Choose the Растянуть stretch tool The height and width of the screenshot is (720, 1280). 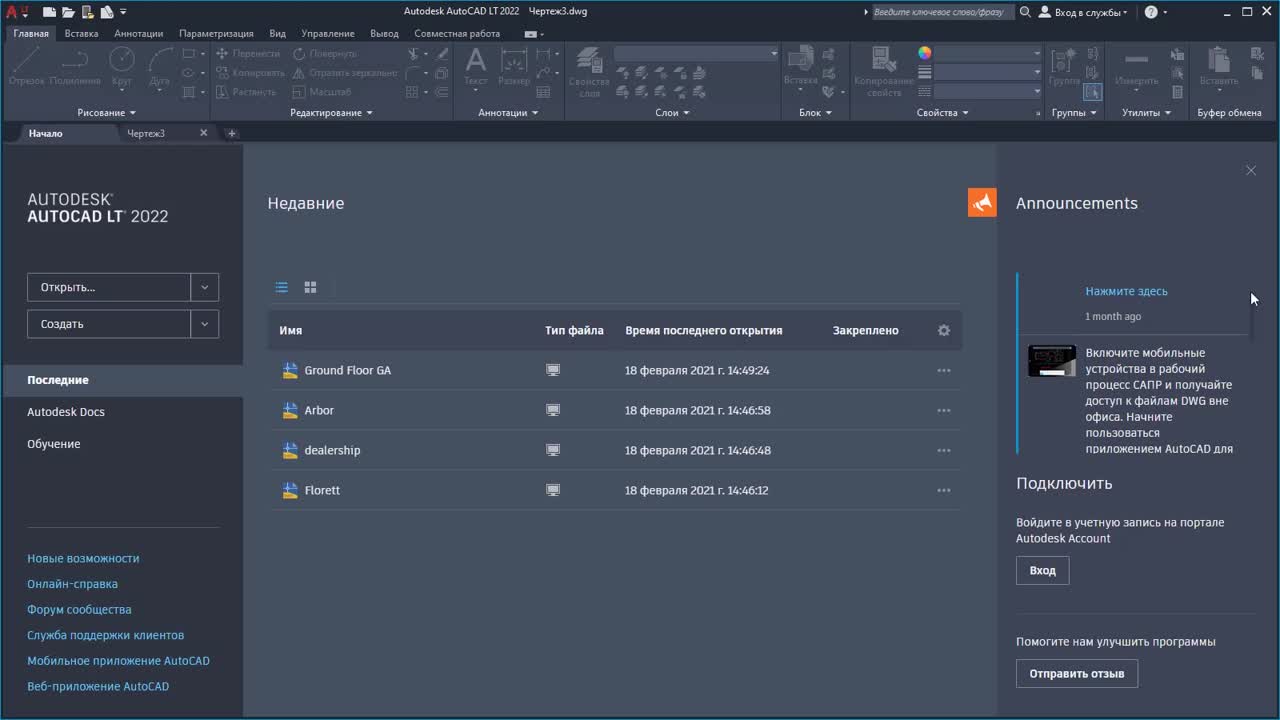[246, 92]
